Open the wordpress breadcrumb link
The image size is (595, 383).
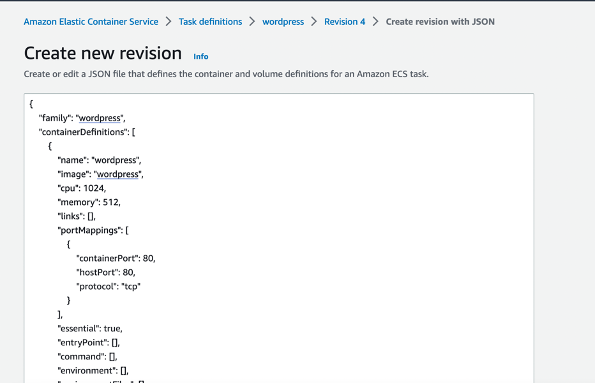click(283, 22)
